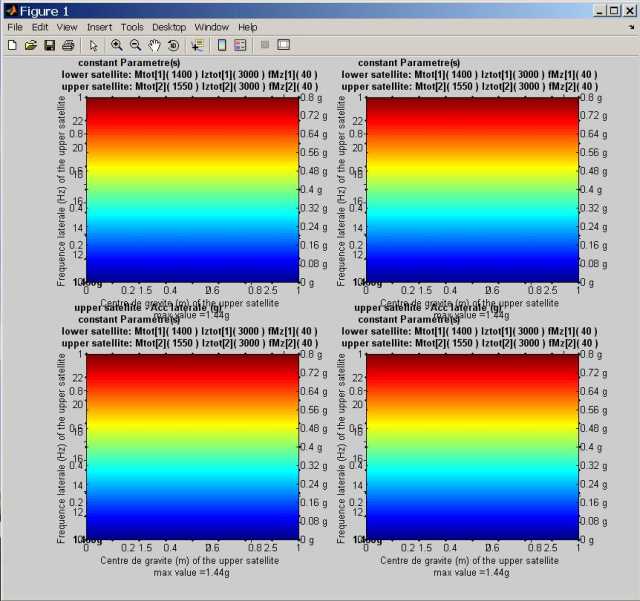Image resolution: width=640 pixels, height=601 pixels.
Task: Enable the Rotate 3D tool
Action: 173,45
